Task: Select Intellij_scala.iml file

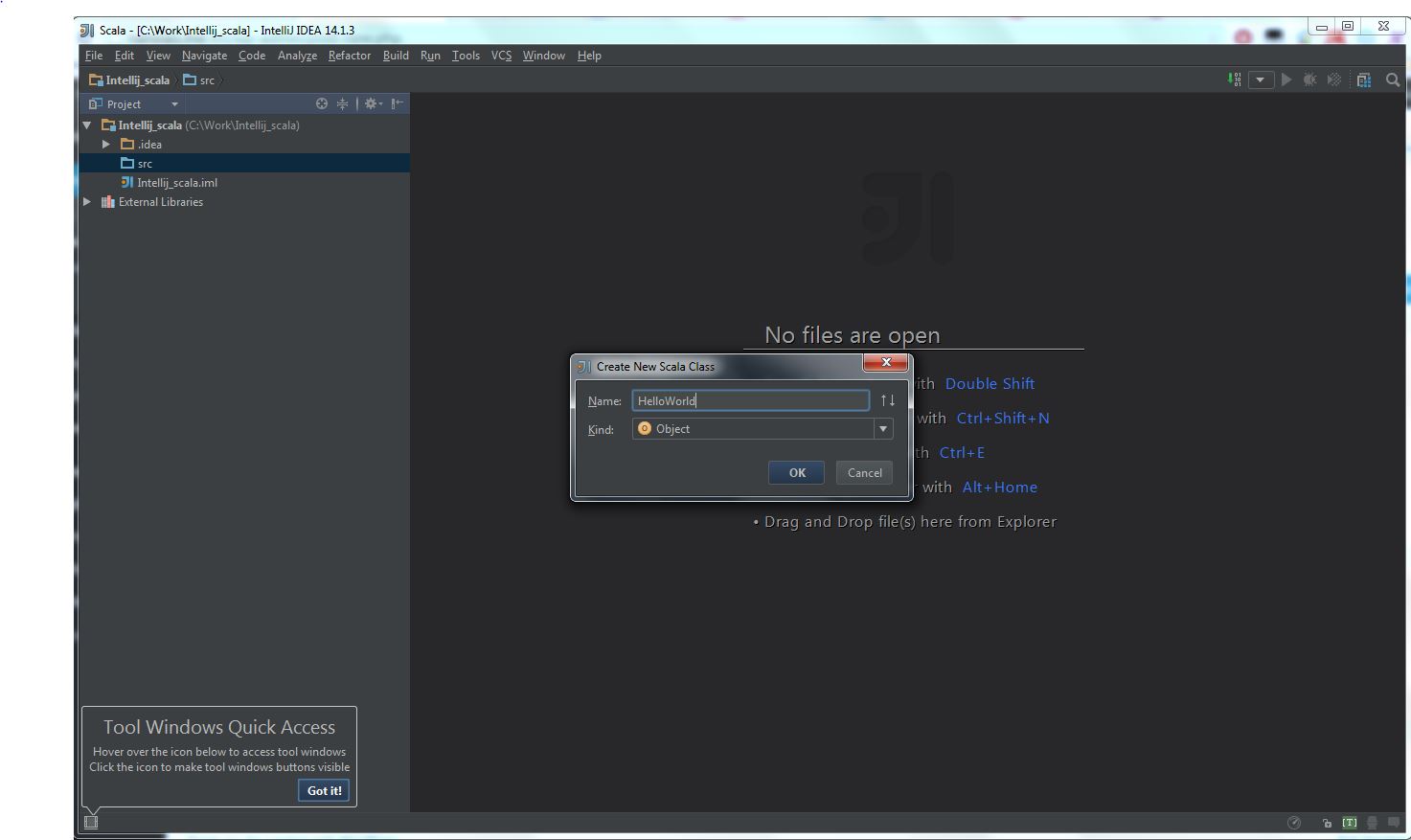Action: [245, 183]
